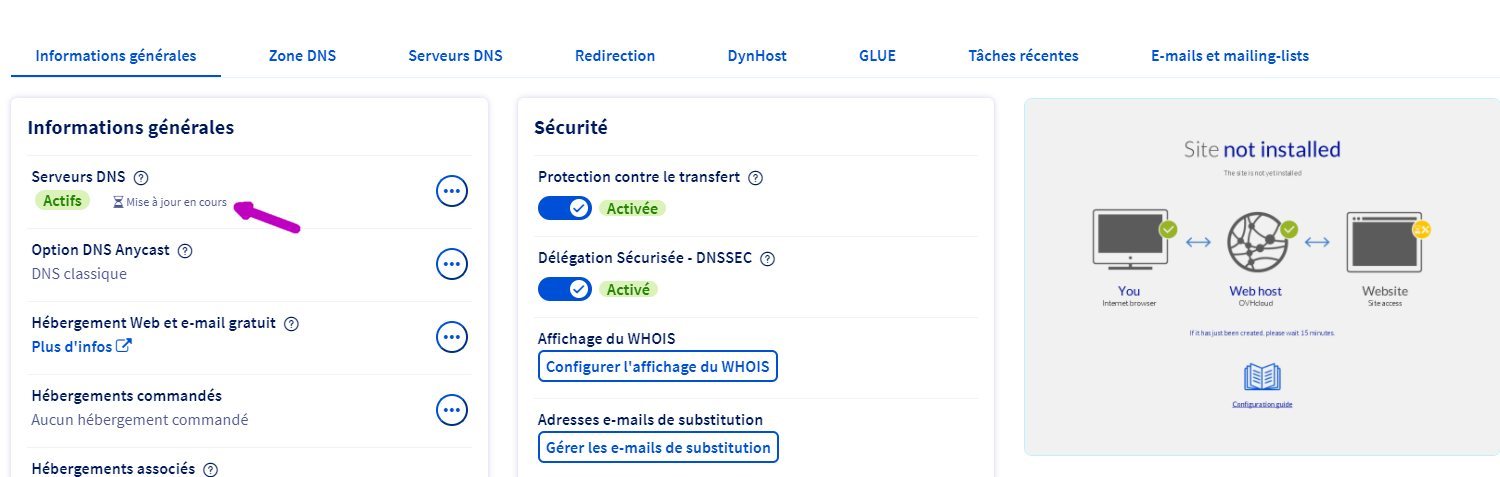The height and width of the screenshot is (477, 1500).
Task: Open the Redirection tab
Action: [x=615, y=56]
